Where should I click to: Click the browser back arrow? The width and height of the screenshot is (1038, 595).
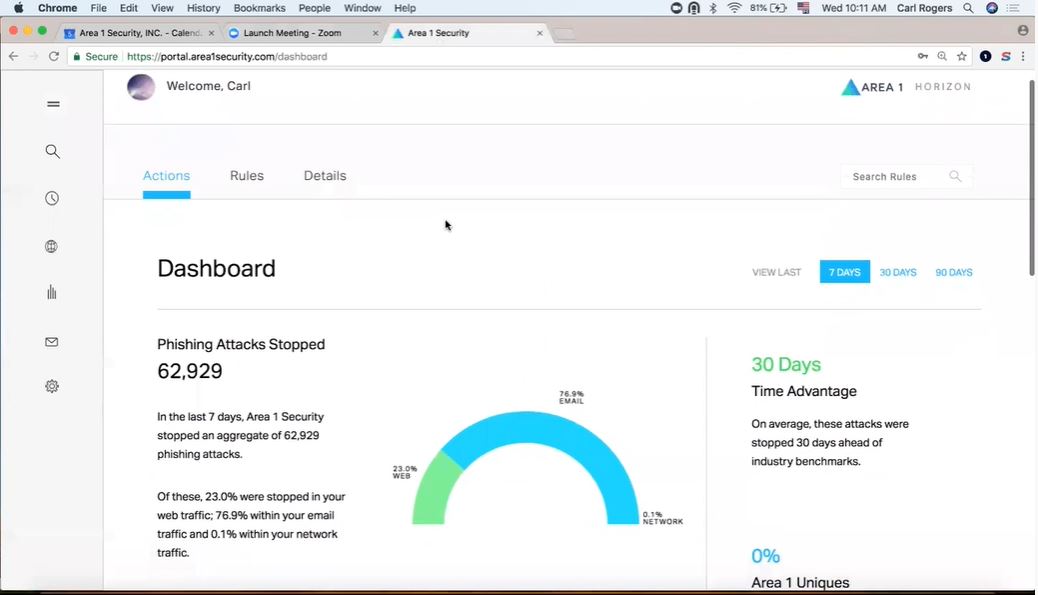pos(13,56)
